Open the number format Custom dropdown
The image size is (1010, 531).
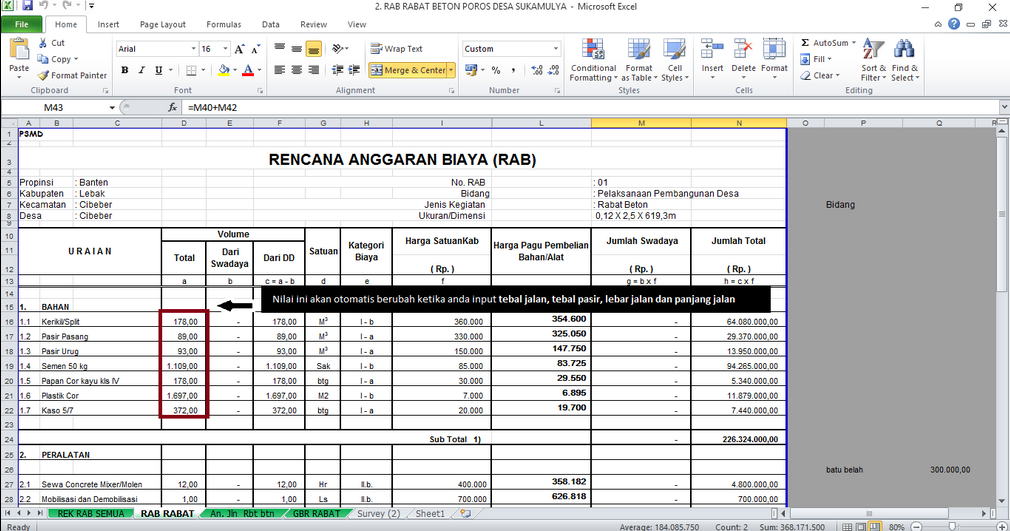coord(556,49)
